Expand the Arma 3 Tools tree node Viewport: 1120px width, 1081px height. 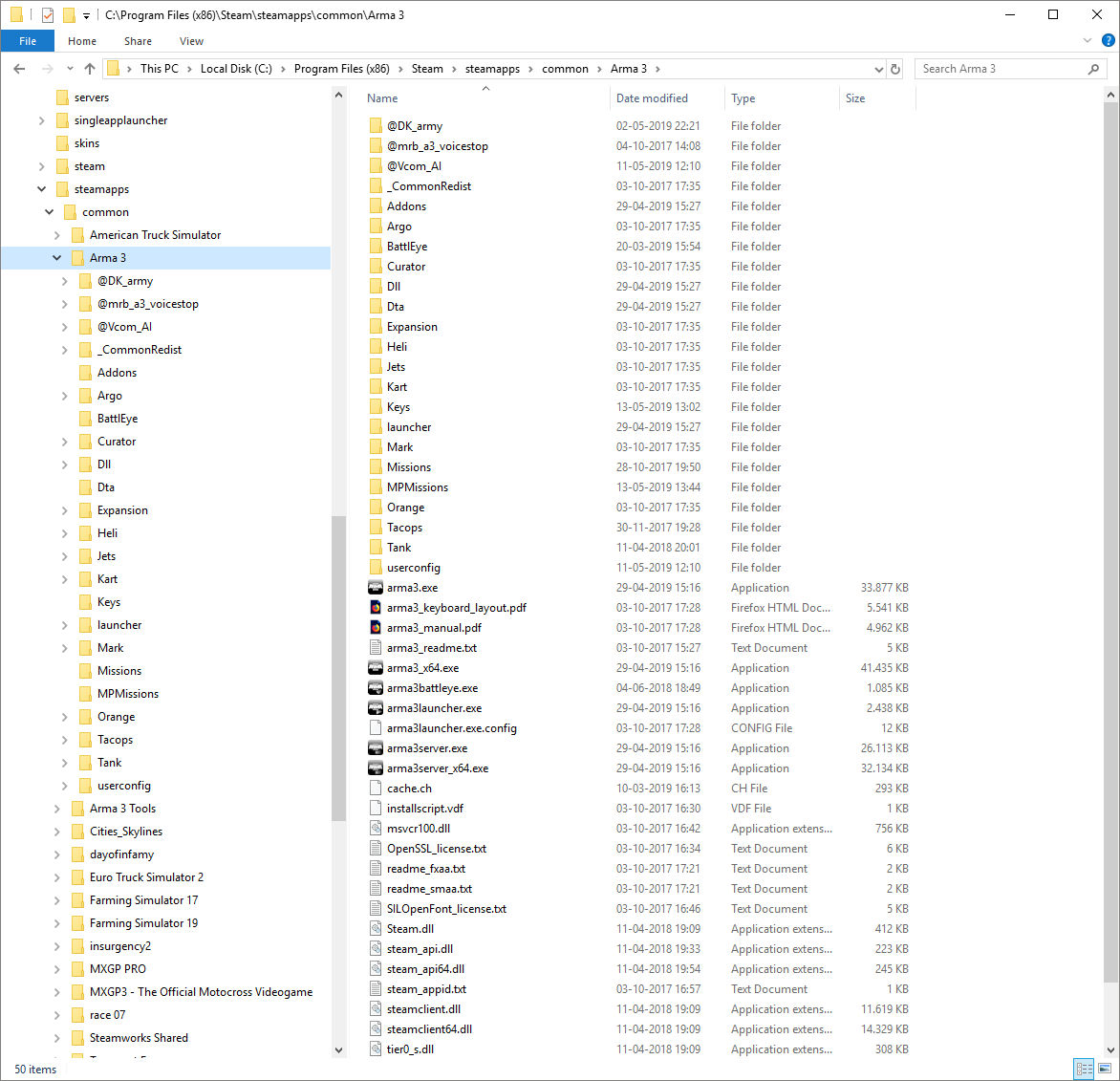tap(57, 809)
